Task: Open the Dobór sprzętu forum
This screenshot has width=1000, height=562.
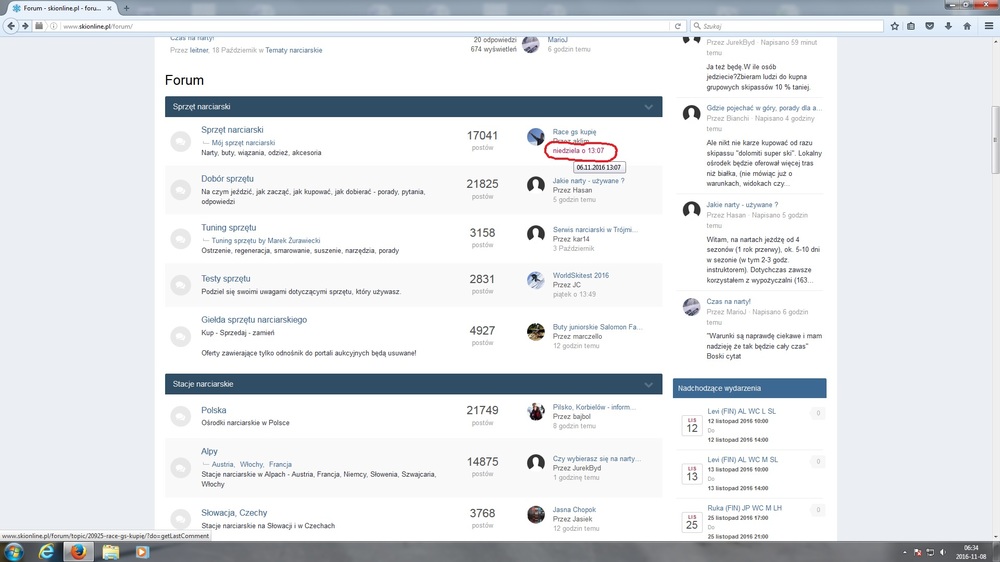Action: pyautogui.click(x=227, y=179)
